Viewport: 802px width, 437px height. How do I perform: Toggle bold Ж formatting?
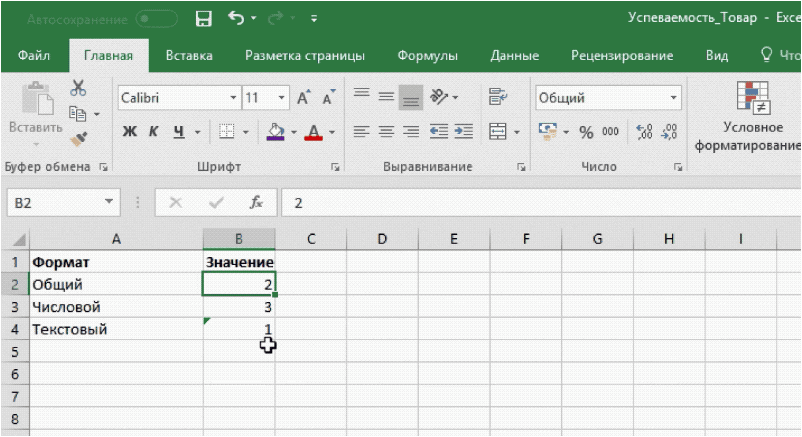click(x=129, y=132)
